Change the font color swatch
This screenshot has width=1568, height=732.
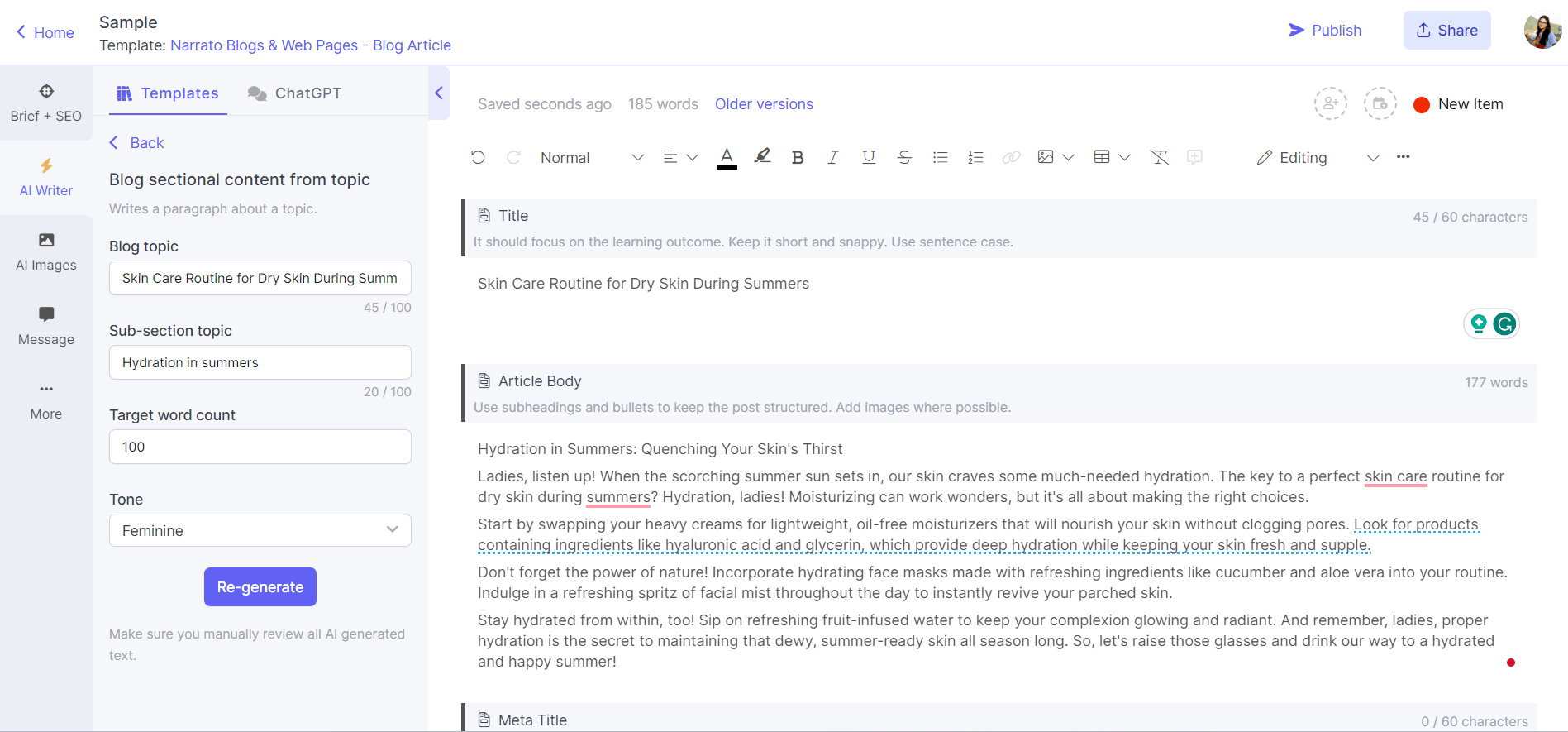coord(727,157)
